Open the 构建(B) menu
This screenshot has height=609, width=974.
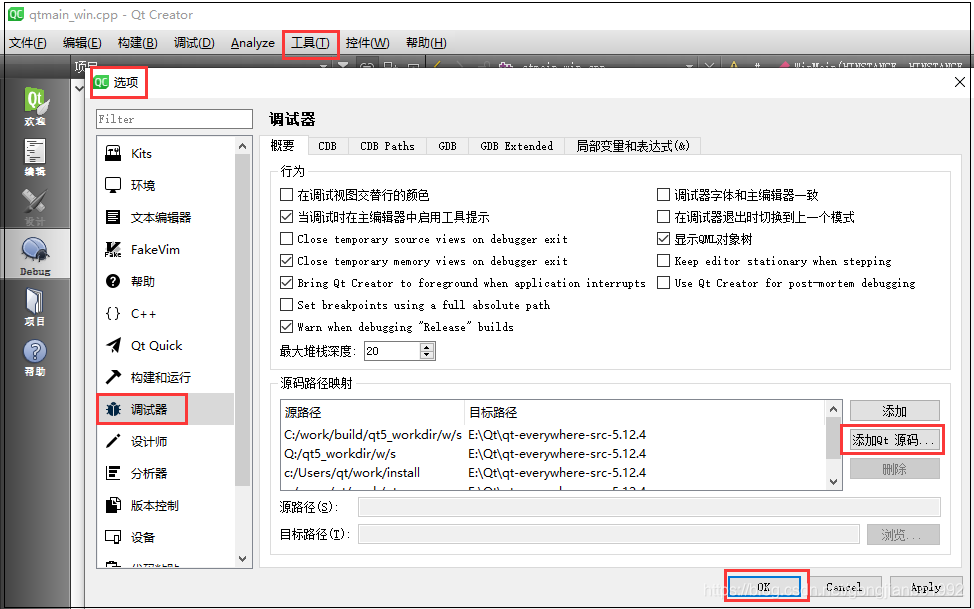(x=137, y=43)
